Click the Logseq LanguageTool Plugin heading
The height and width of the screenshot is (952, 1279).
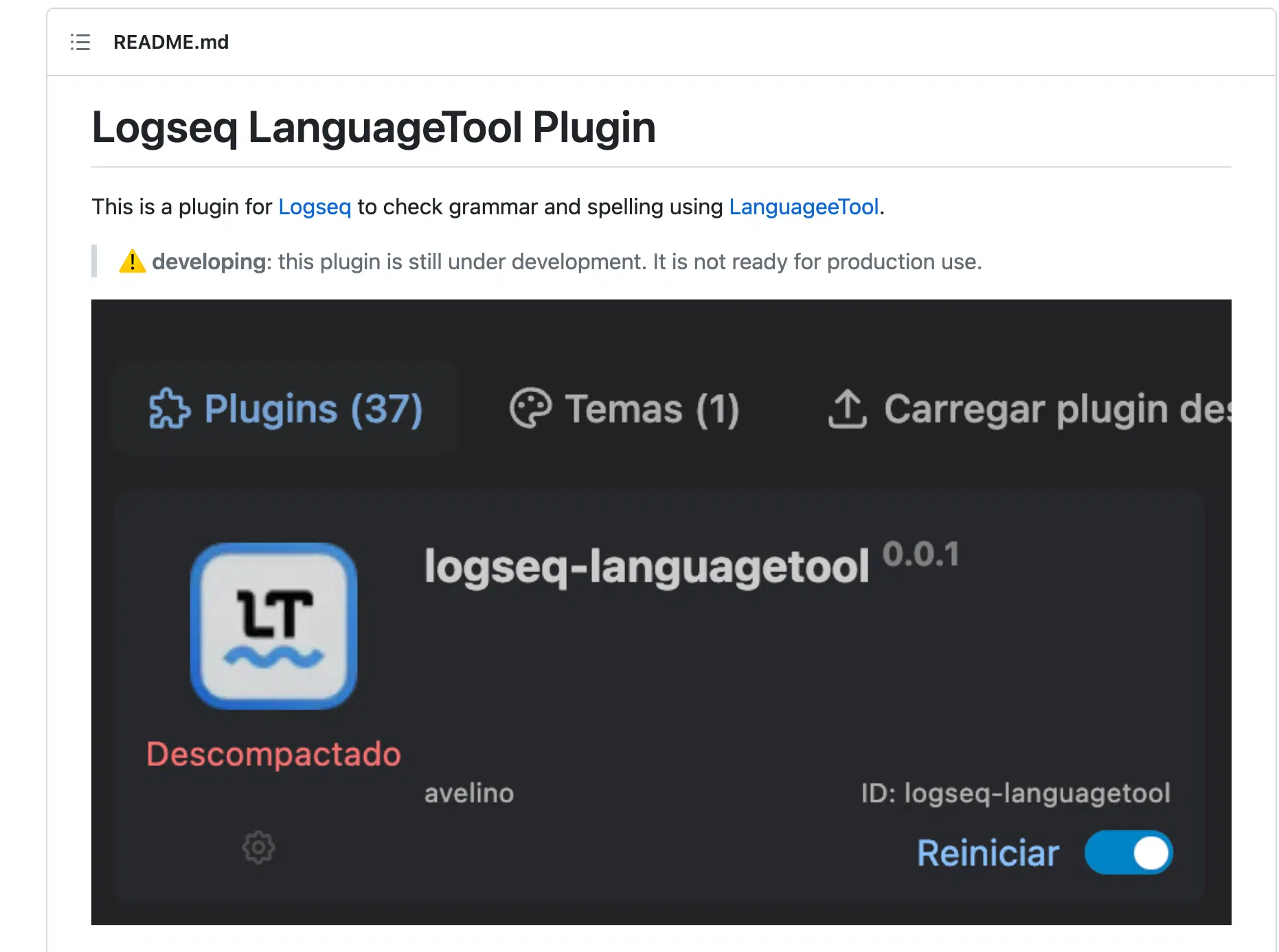pos(374,128)
